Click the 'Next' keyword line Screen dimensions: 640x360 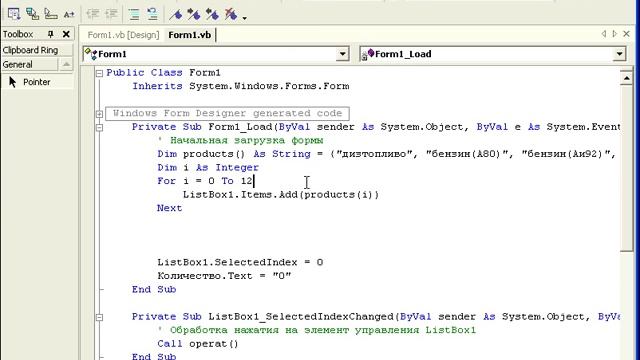(170, 208)
